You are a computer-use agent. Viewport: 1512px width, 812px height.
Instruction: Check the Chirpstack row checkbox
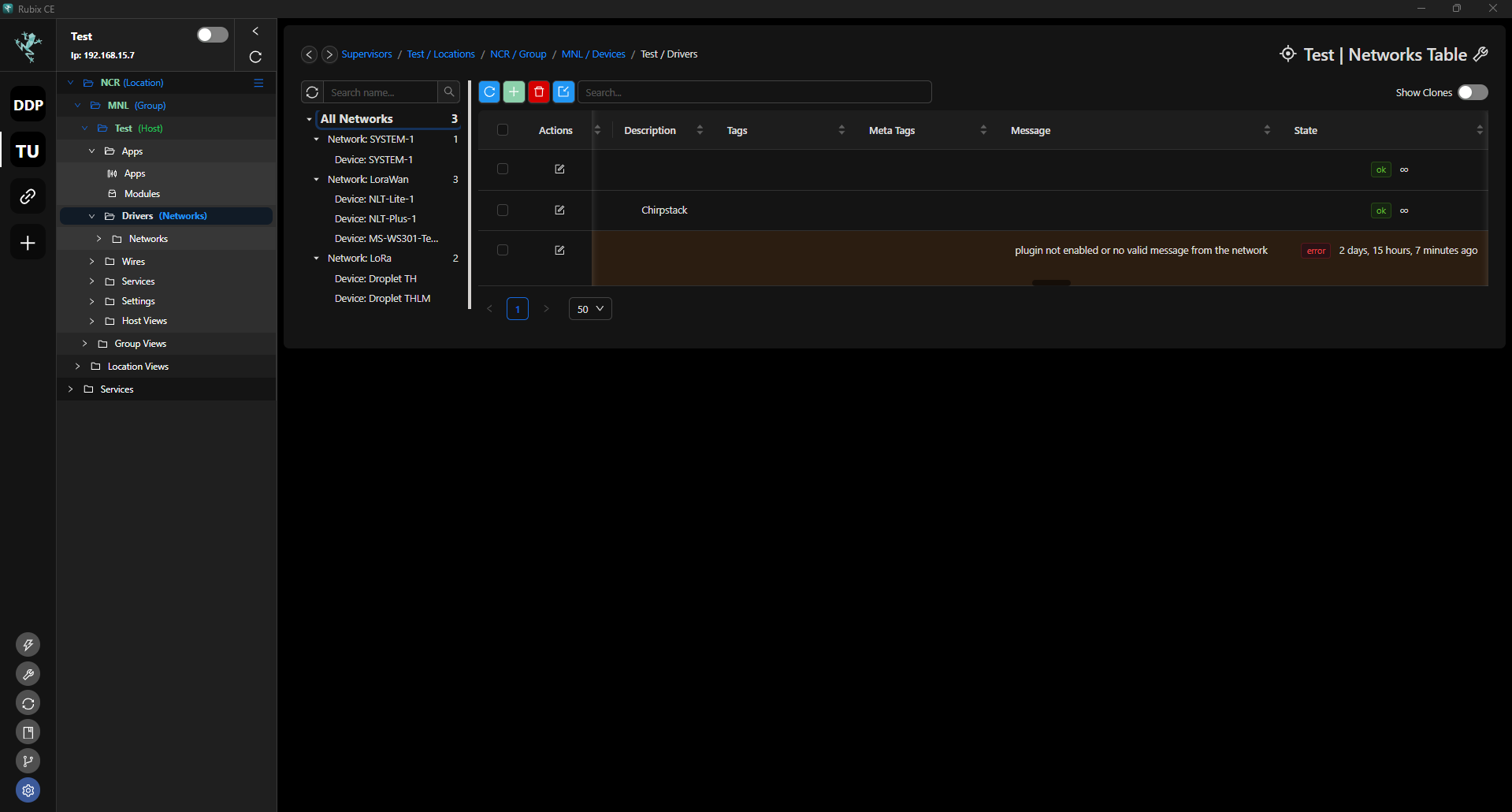pyautogui.click(x=503, y=210)
